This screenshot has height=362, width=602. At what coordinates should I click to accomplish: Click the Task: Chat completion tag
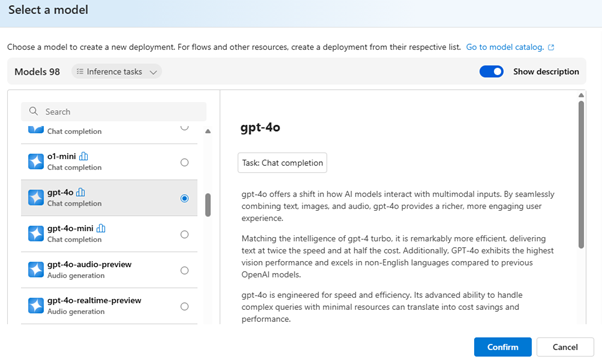point(282,163)
